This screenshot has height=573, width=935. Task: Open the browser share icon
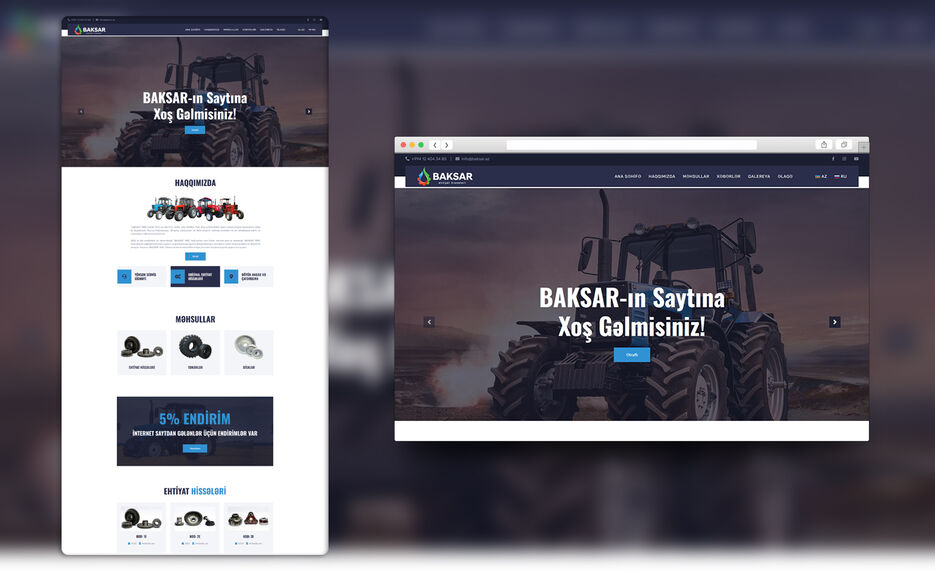coord(823,144)
